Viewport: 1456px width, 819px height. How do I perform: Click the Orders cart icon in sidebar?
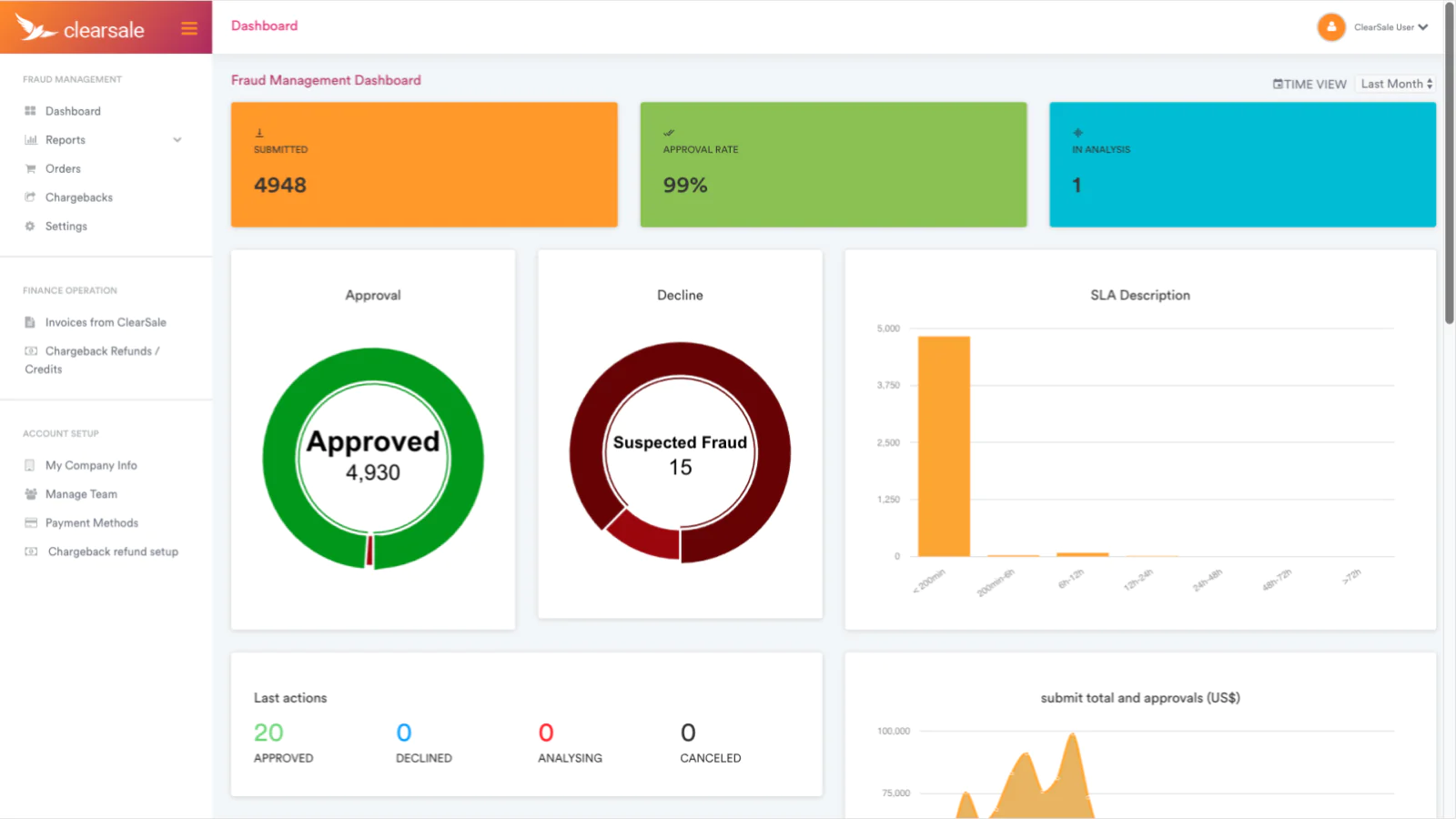[30, 168]
